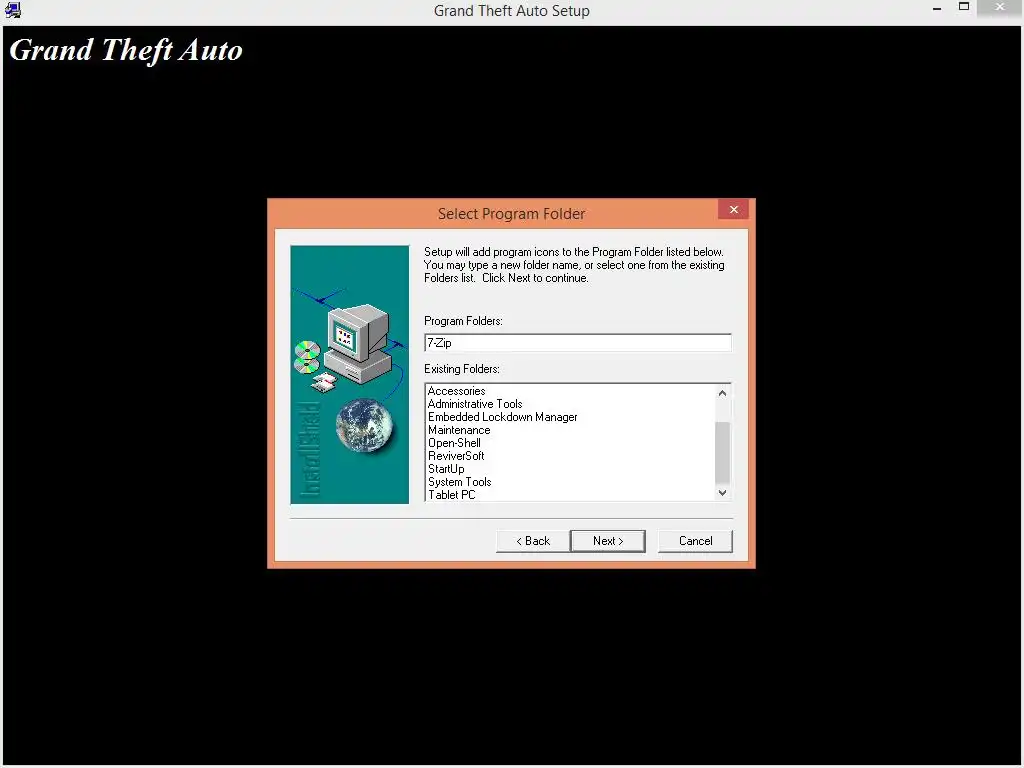Minimize the Grand Theft Auto Setup window
This screenshot has height=768, width=1024.
[937, 8]
